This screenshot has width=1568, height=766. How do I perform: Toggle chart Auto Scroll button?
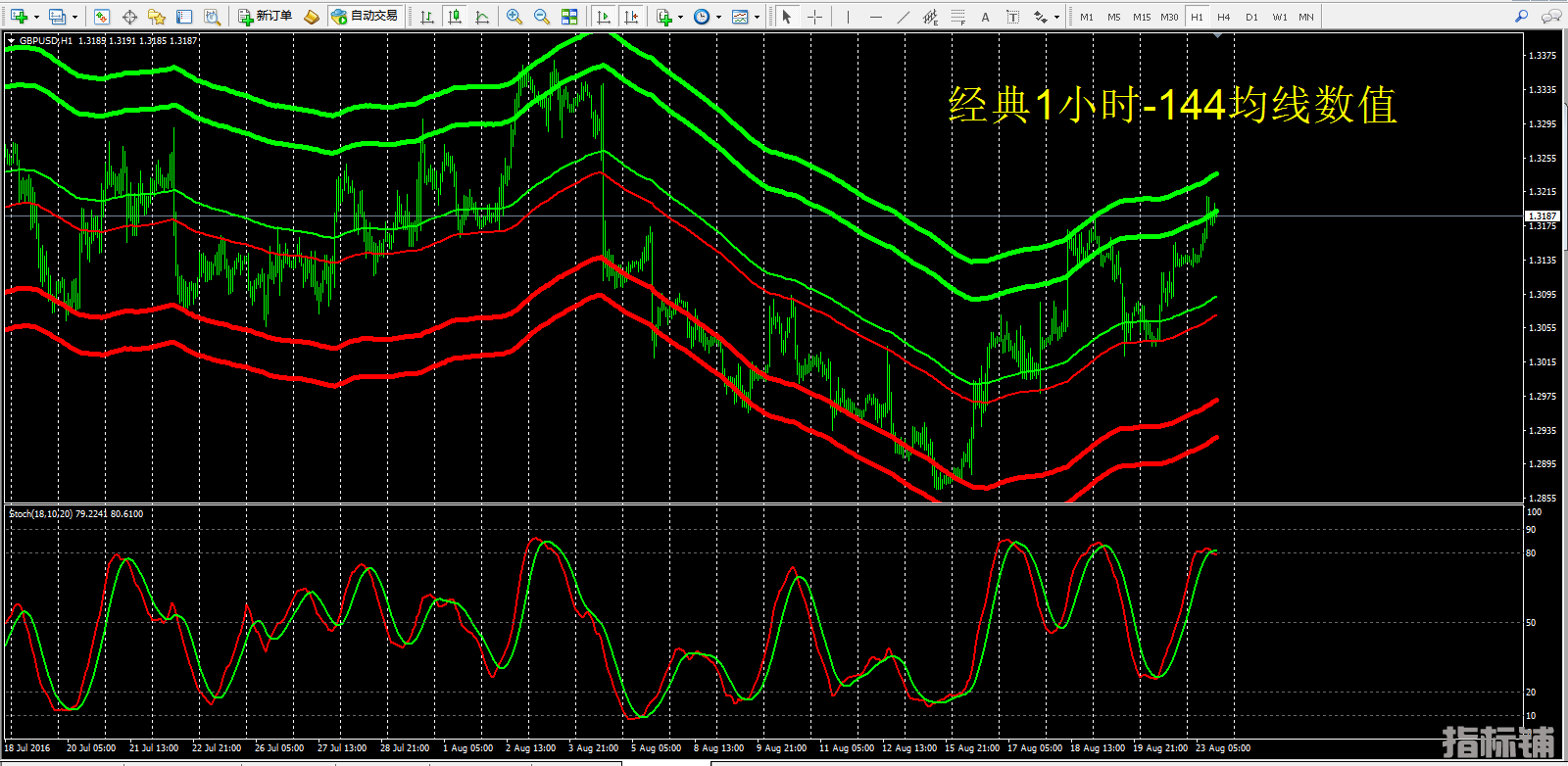click(x=604, y=17)
